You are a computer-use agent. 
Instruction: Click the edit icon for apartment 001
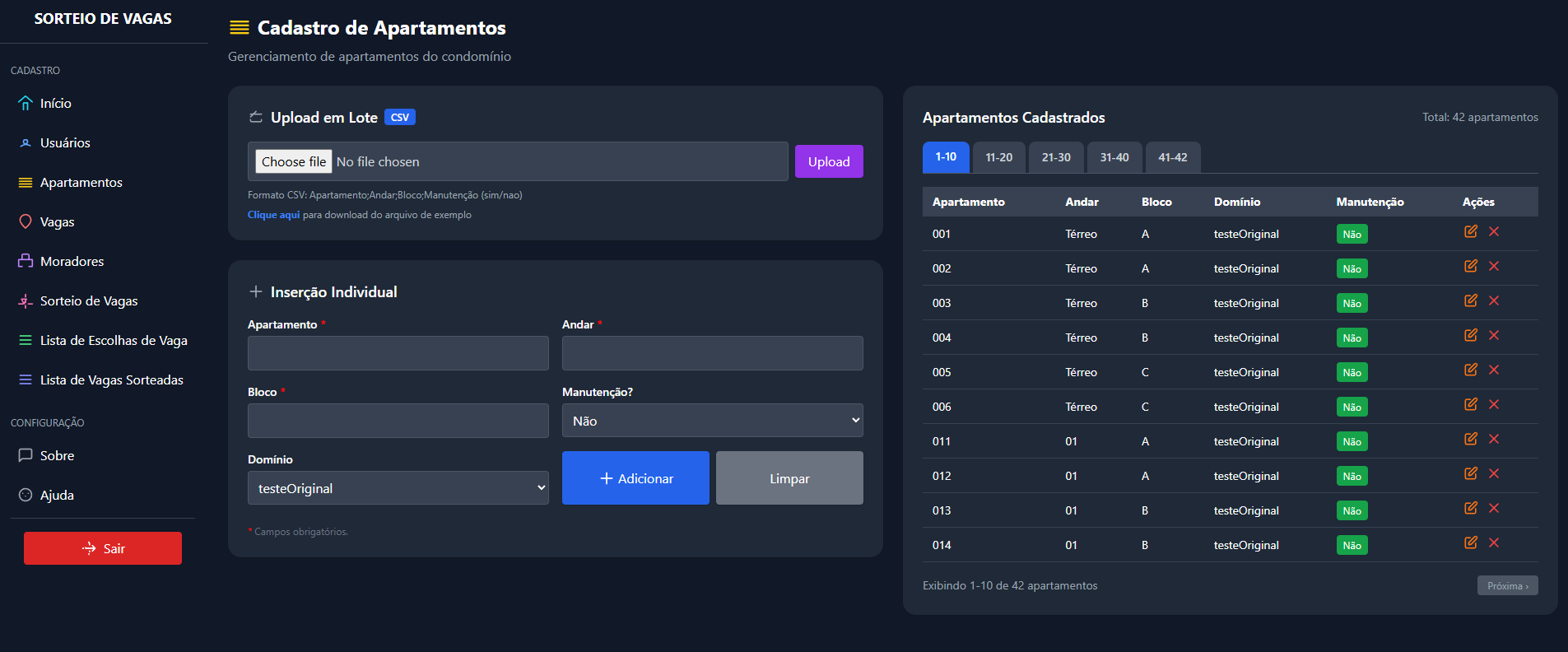click(x=1470, y=232)
